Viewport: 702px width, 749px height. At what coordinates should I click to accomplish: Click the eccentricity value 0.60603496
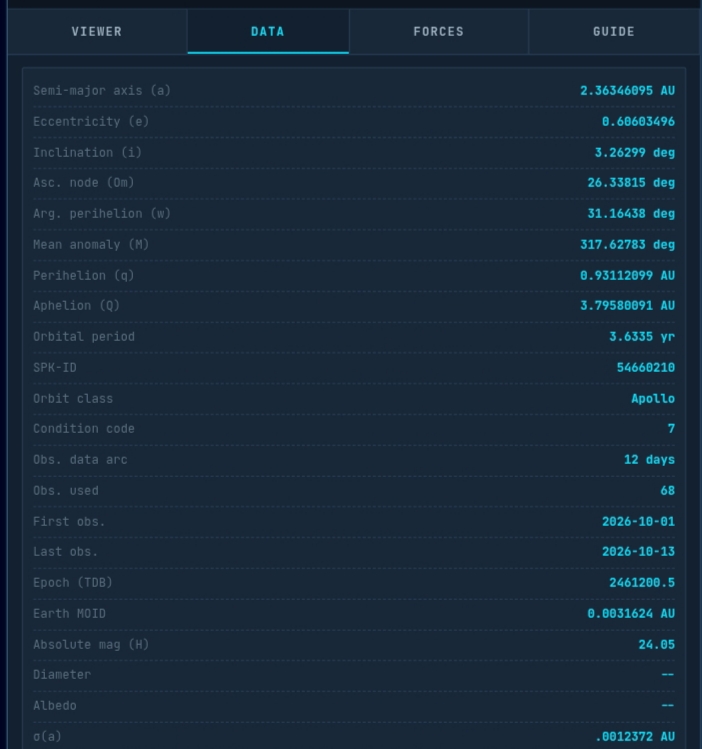(638, 122)
